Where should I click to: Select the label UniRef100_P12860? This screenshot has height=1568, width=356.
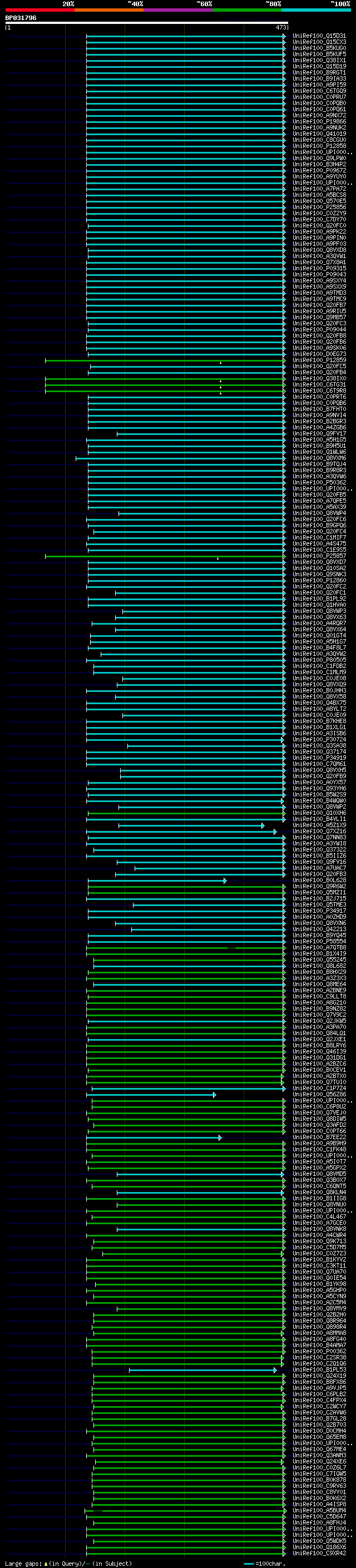pos(319,580)
